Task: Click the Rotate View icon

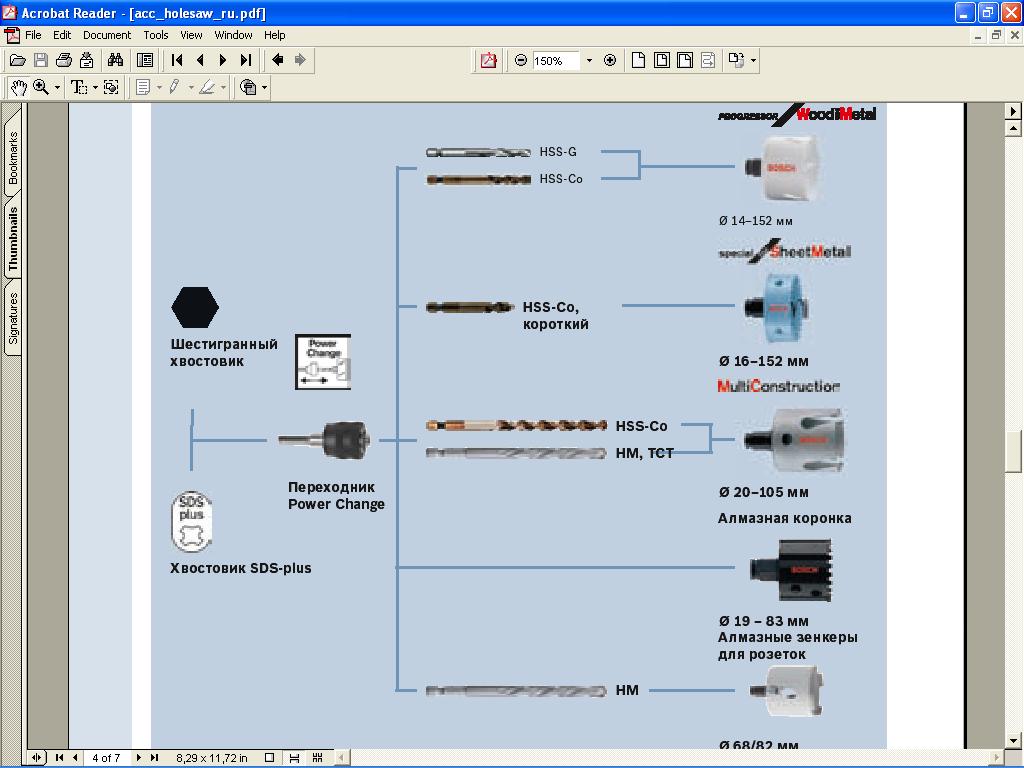Action: [x=737, y=61]
